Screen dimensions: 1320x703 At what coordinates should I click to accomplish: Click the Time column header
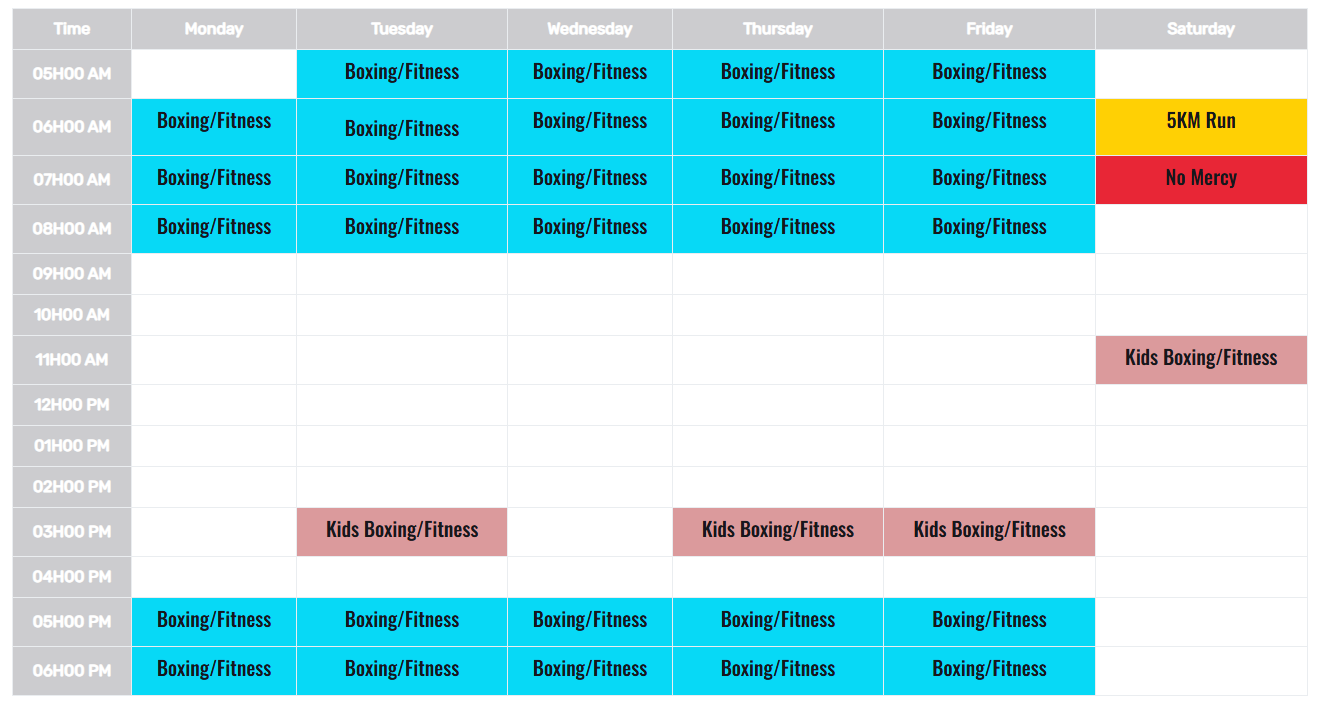(x=72, y=29)
